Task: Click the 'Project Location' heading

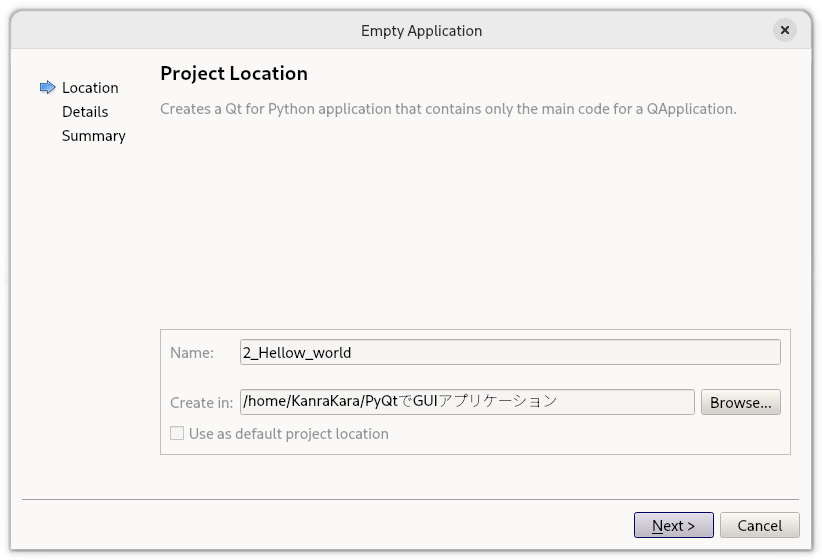Action: tap(234, 74)
